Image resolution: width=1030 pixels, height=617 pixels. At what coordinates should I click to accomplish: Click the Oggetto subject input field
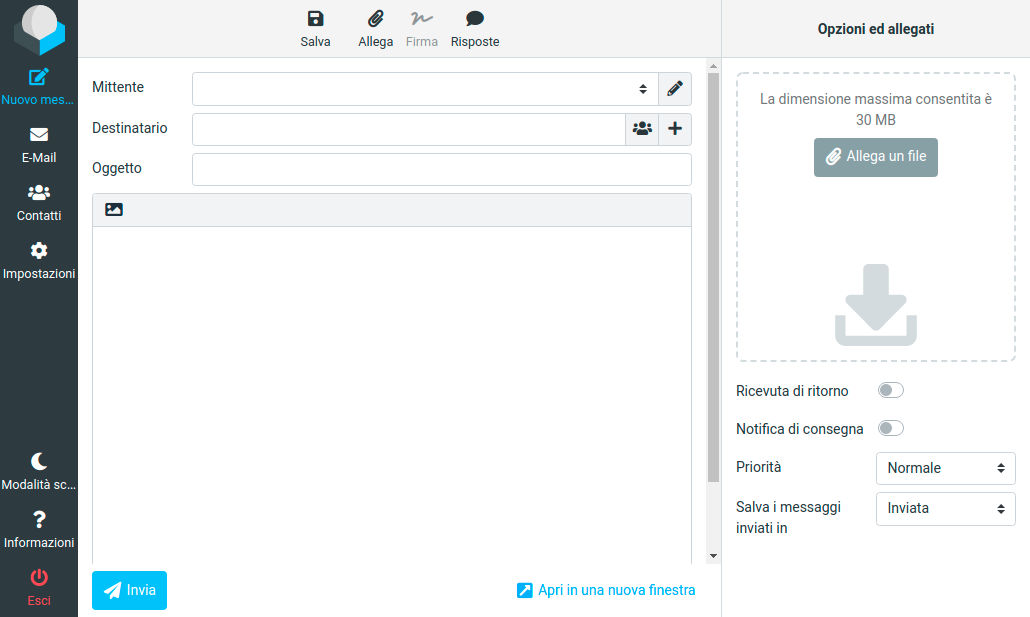[x=441, y=169]
